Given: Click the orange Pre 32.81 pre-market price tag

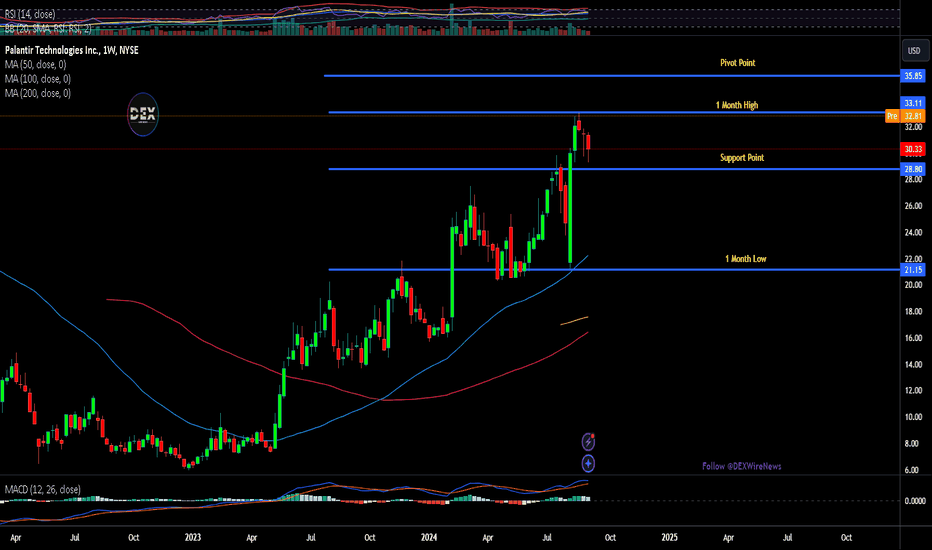Looking at the screenshot, I should [905, 116].
